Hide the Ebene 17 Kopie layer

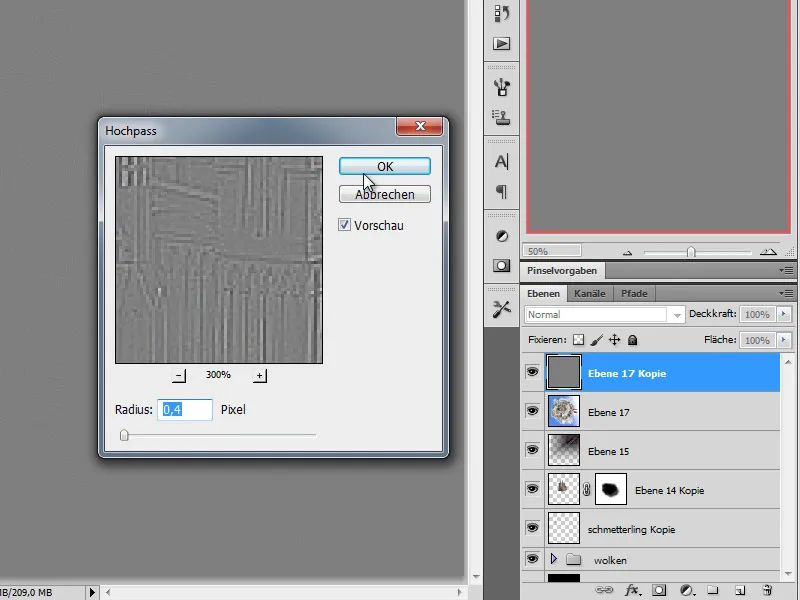[x=532, y=372]
